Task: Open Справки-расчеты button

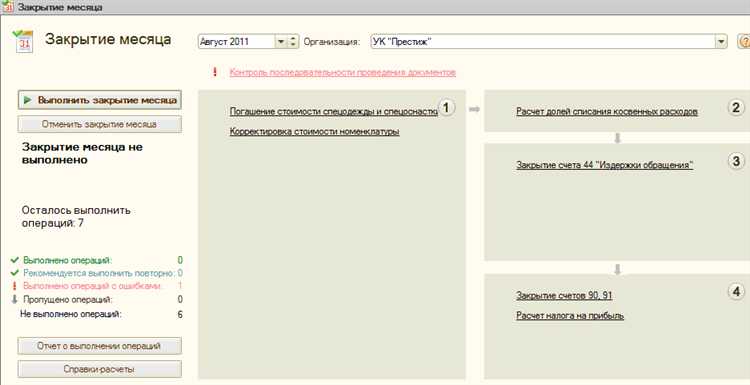Action: point(99,369)
